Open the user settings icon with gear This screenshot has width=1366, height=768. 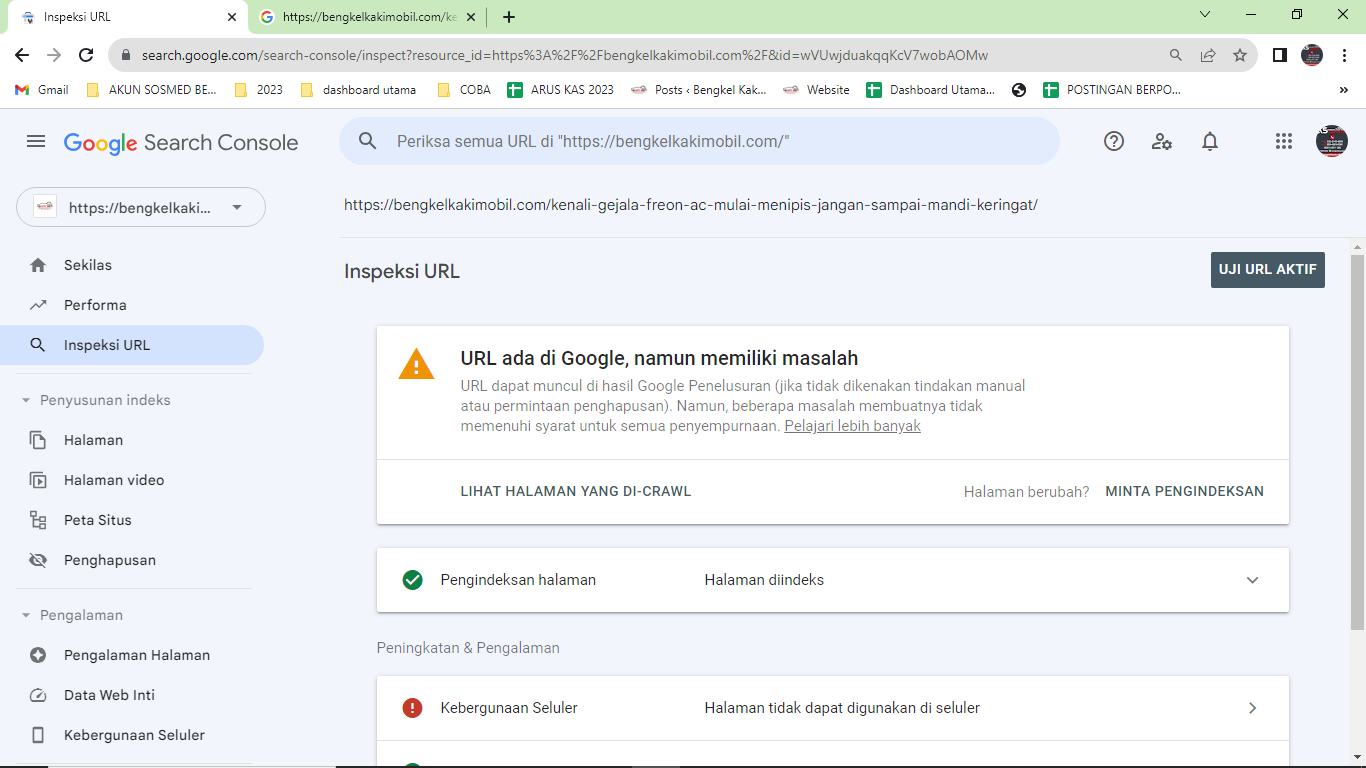click(1162, 142)
